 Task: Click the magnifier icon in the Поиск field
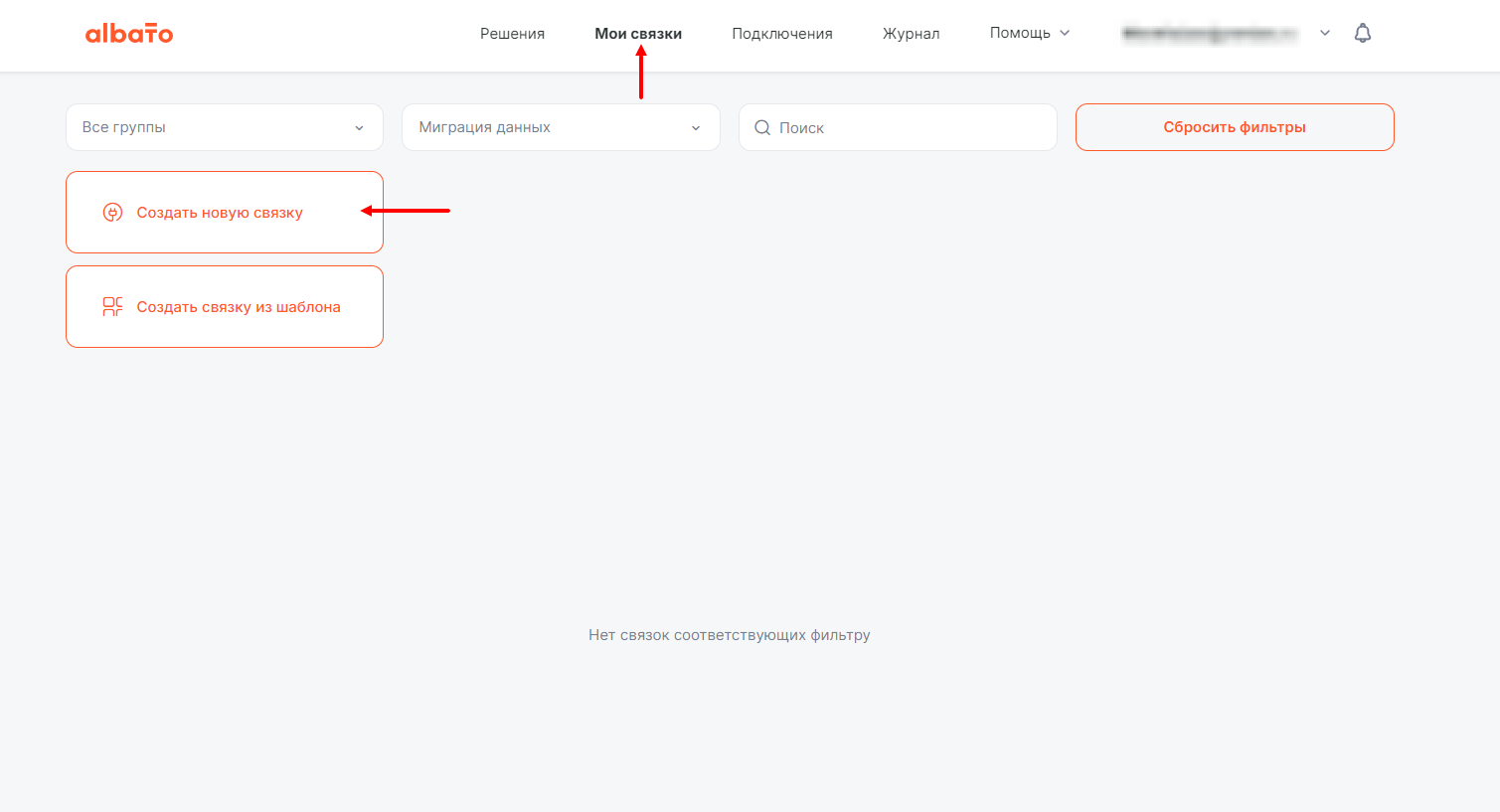762,128
